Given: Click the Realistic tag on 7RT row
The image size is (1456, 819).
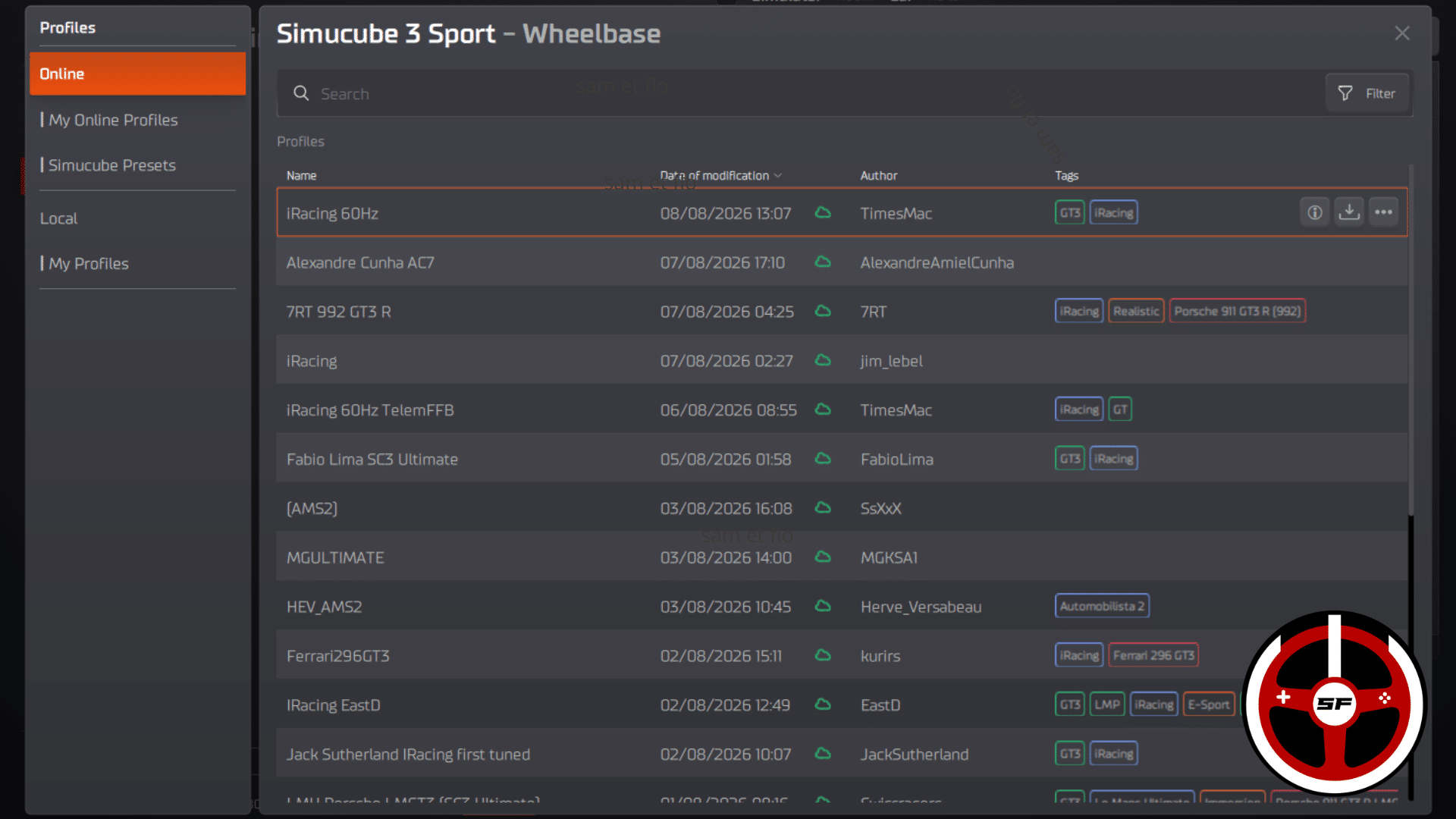Looking at the screenshot, I should [1136, 311].
